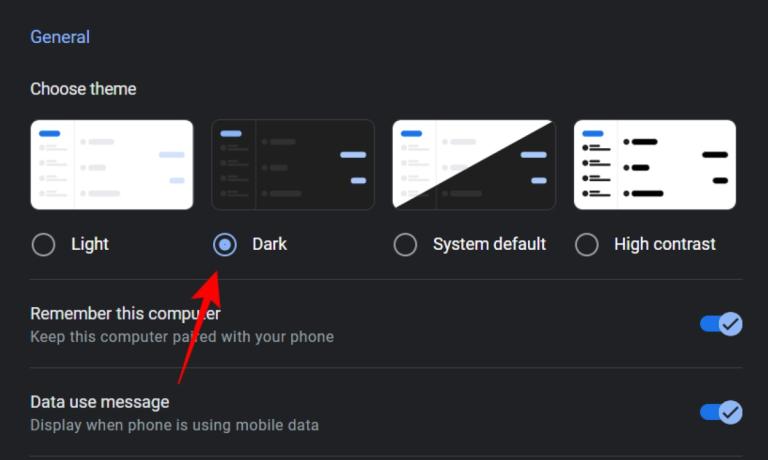Enable the High contrast radio button
This screenshot has height=460, width=768.
587,244
